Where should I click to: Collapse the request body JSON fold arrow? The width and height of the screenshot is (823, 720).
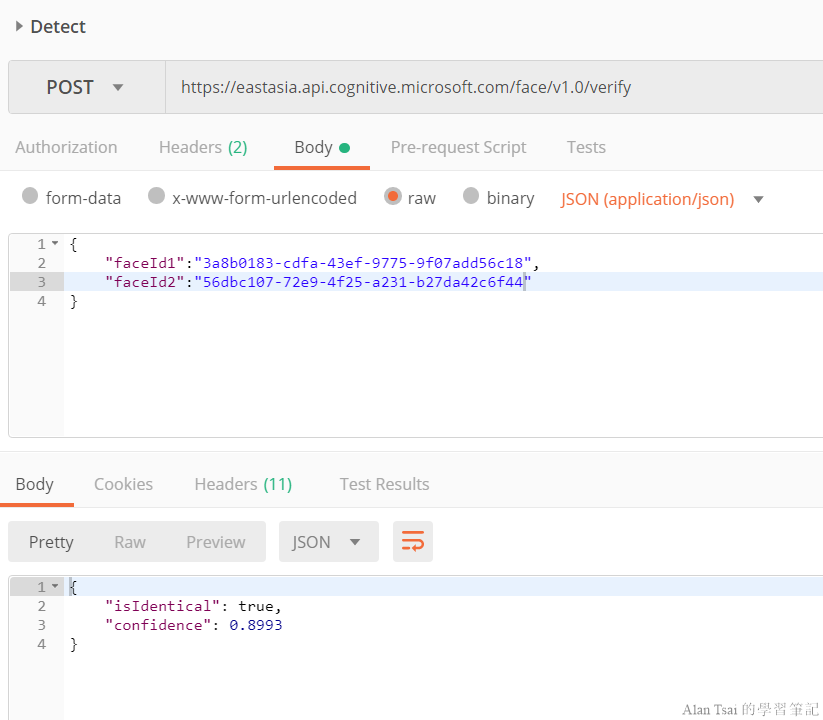pyautogui.click(x=55, y=243)
